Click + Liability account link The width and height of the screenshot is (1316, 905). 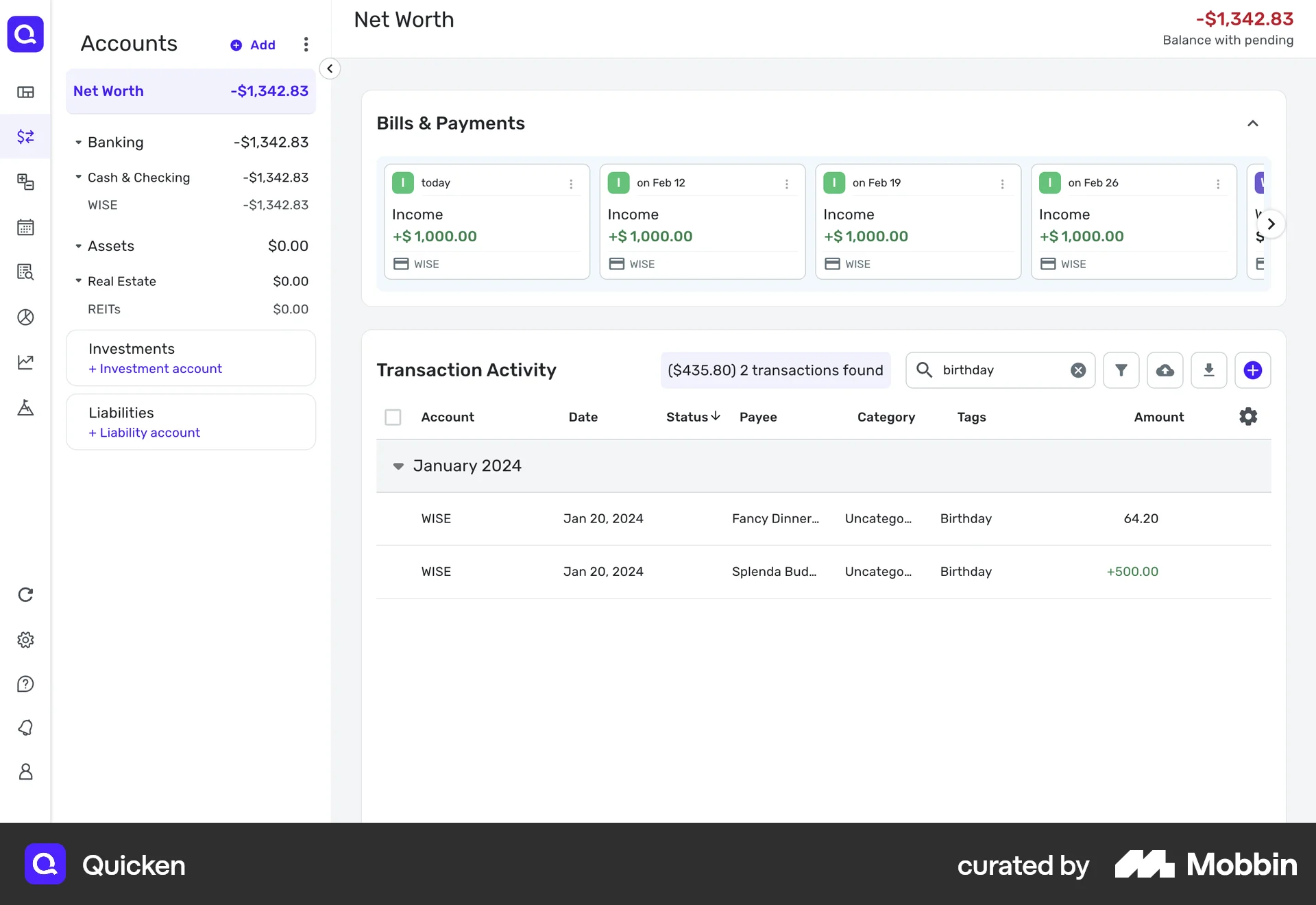pos(144,433)
